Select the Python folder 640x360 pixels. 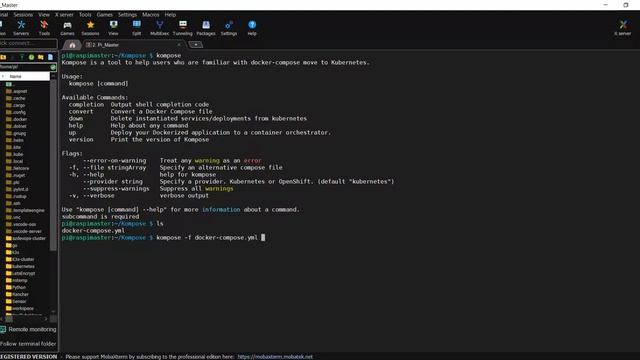coord(16,287)
